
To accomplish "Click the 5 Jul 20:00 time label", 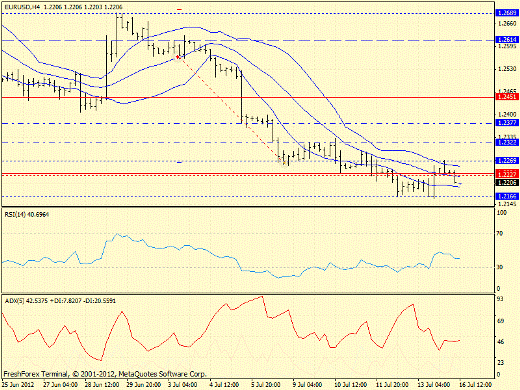I will (265, 385).
